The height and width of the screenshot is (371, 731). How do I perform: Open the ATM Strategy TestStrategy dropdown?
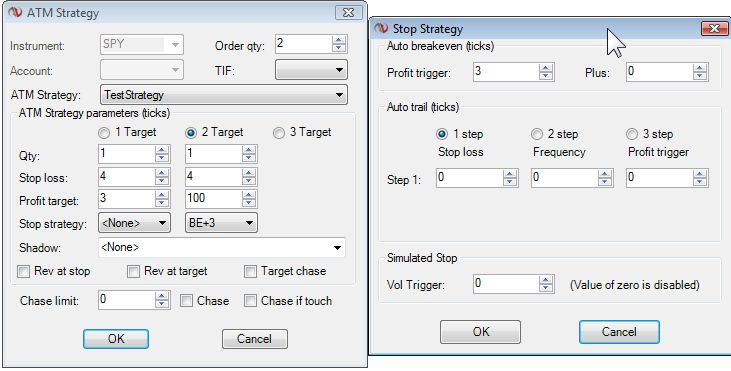click(x=224, y=95)
